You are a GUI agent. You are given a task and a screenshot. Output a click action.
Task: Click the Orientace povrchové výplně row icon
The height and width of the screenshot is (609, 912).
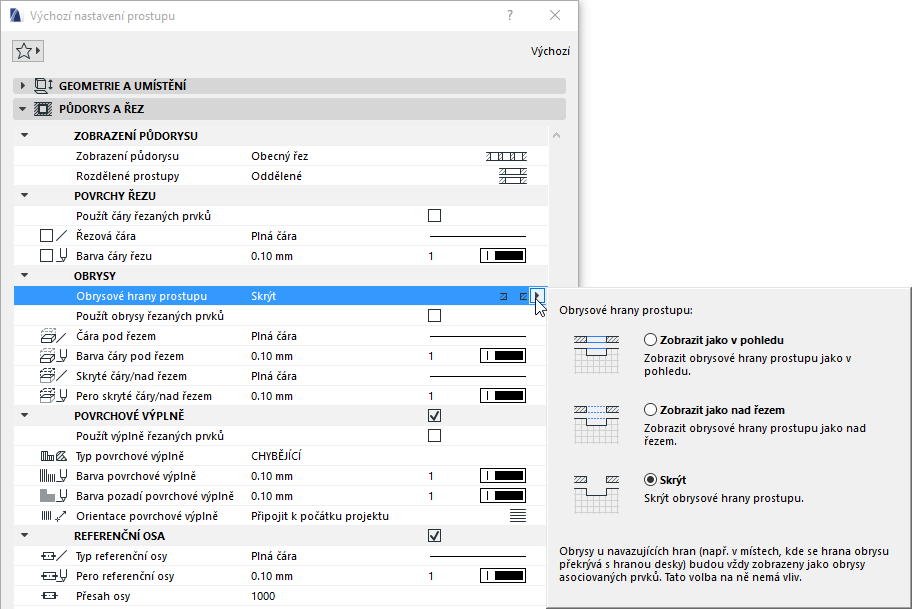coord(54,516)
